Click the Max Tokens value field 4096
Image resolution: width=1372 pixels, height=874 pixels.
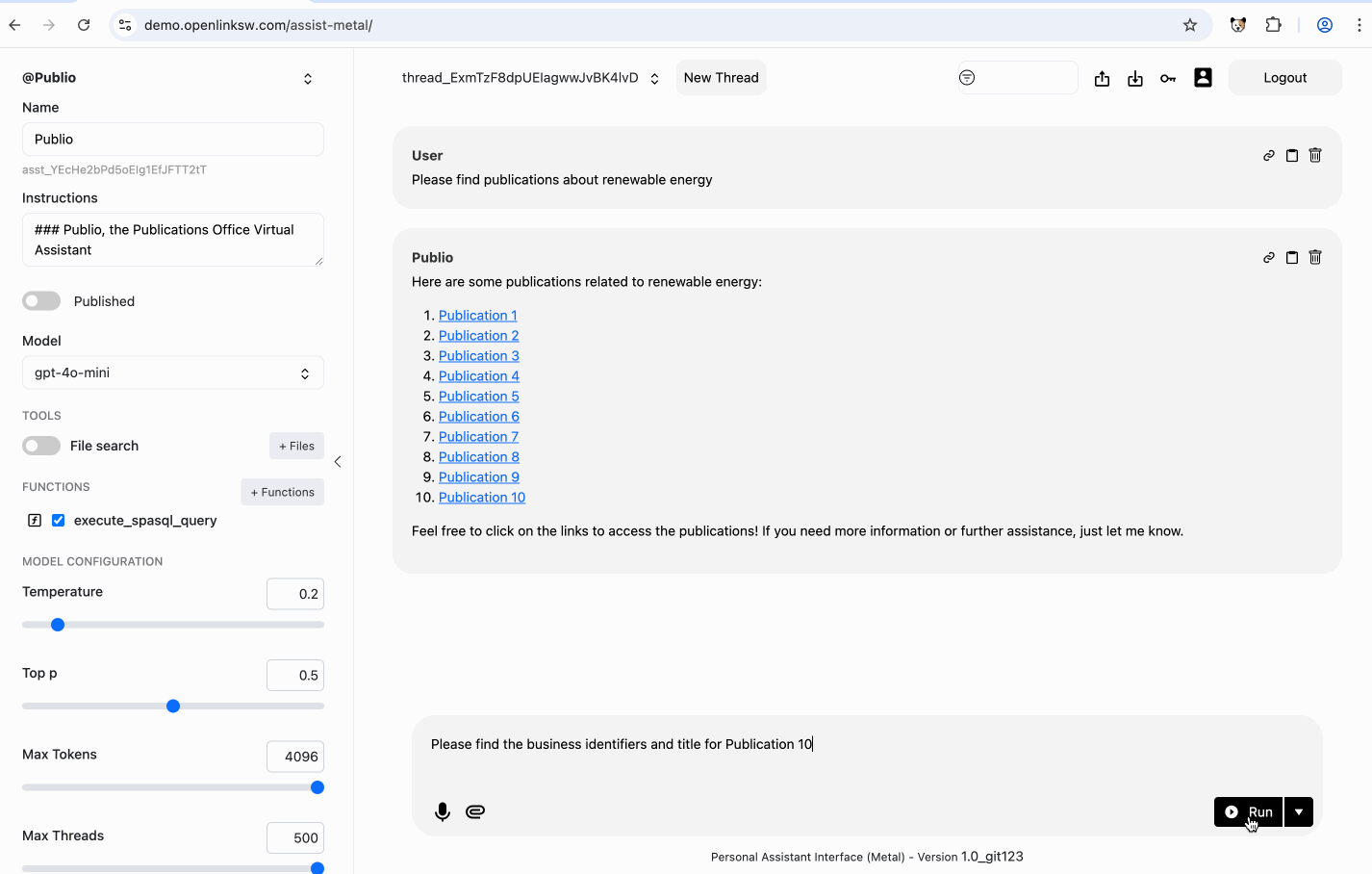(x=295, y=757)
